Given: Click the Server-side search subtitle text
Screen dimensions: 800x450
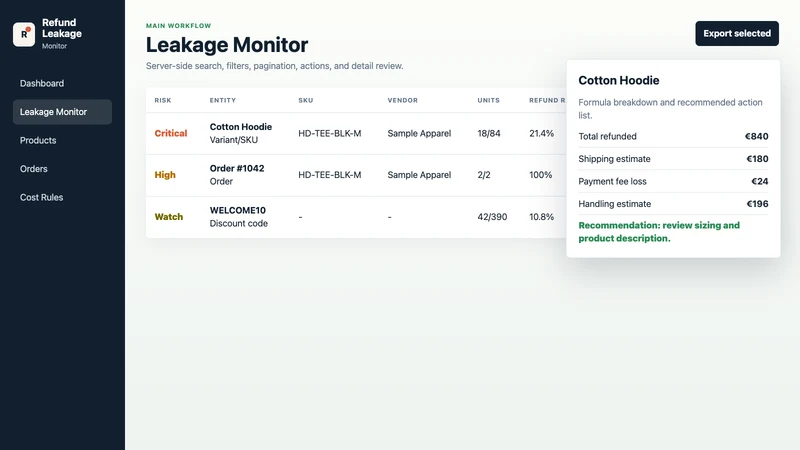Looking at the screenshot, I should 274,66.
